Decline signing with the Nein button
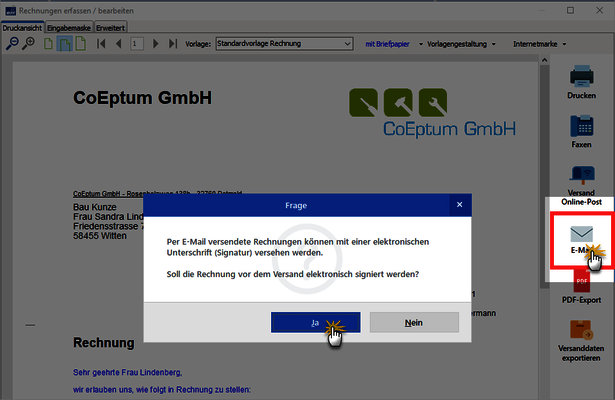 (414, 322)
